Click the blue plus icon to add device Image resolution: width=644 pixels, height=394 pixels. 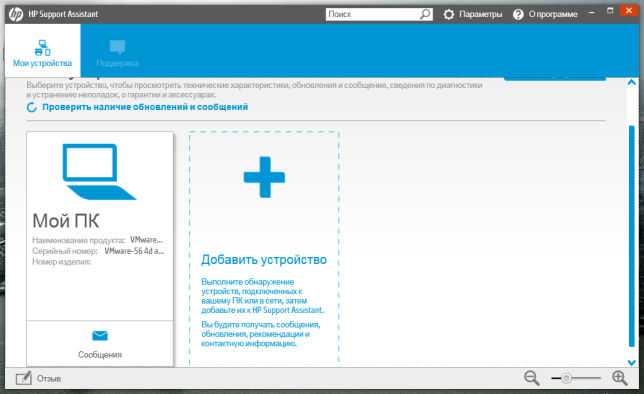point(264,177)
